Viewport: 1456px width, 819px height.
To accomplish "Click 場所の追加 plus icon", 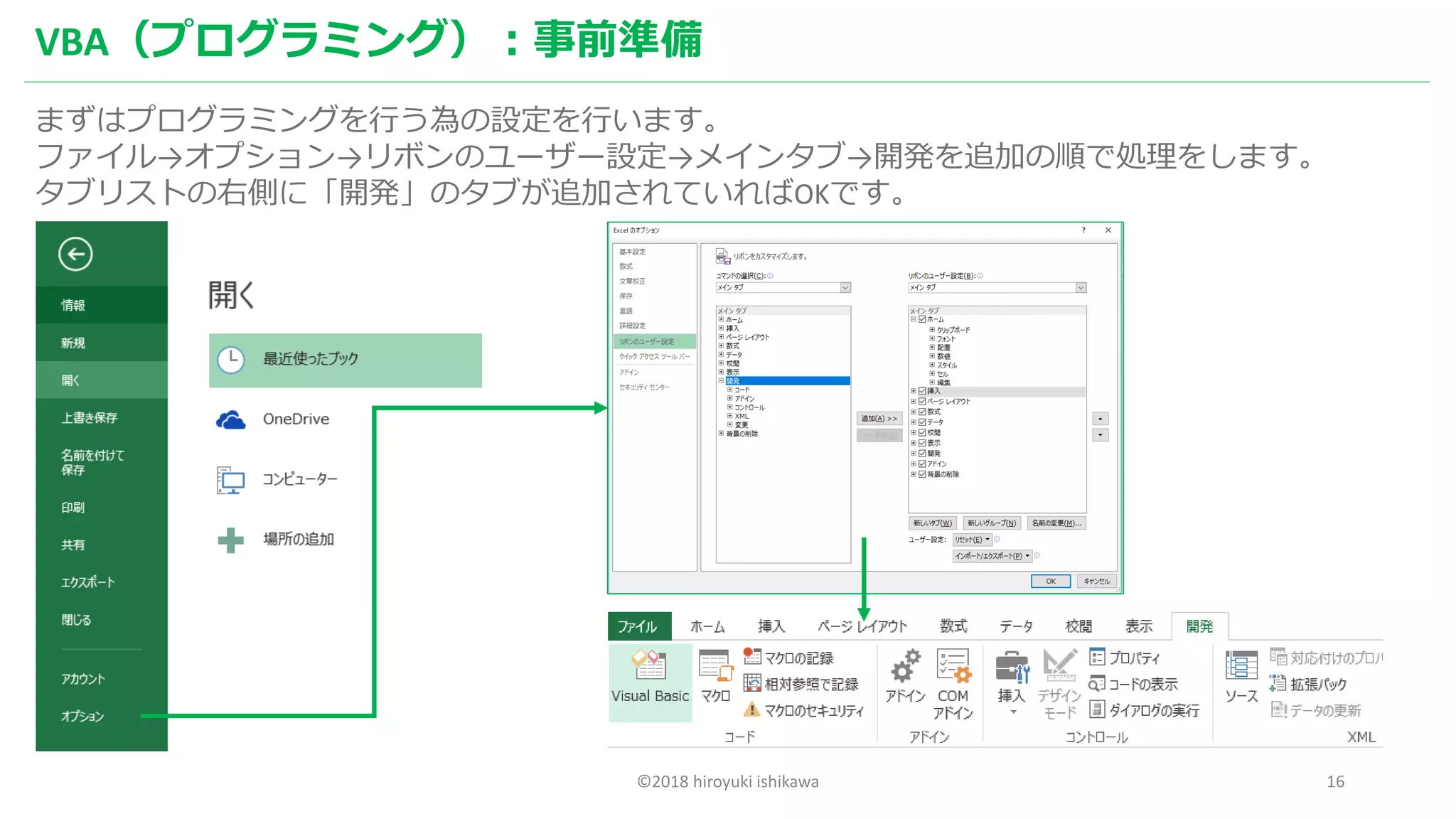I will tap(230, 540).
